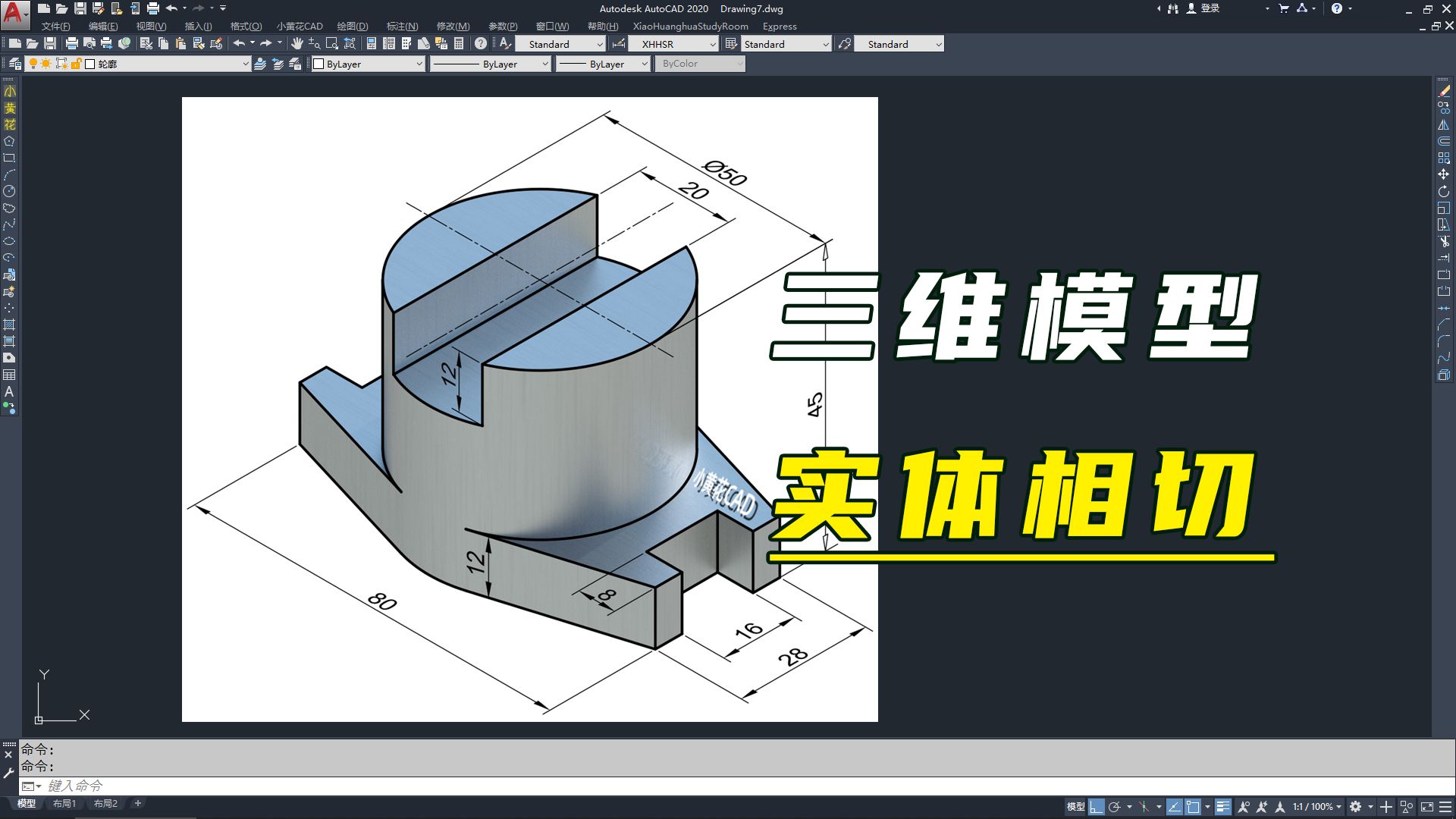
Task: Click the Move modify tool
Action: [x=1443, y=174]
